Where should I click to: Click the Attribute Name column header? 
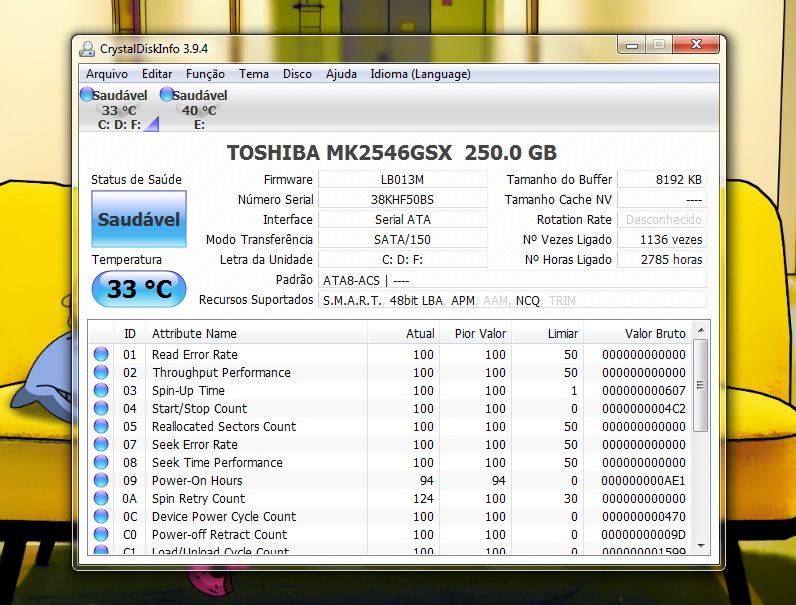coord(256,333)
